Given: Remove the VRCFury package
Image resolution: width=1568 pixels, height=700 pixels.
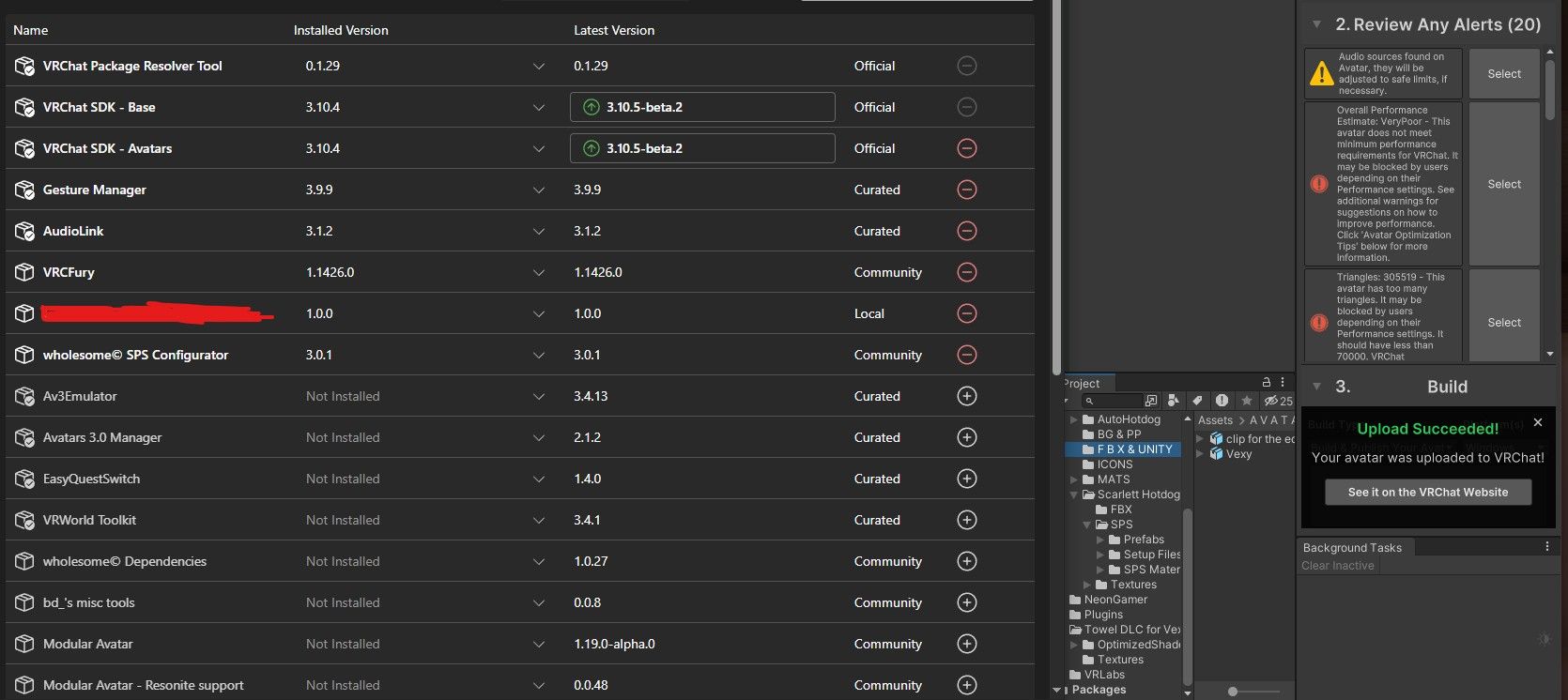Looking at the screenshot, I should click(967, 272).
